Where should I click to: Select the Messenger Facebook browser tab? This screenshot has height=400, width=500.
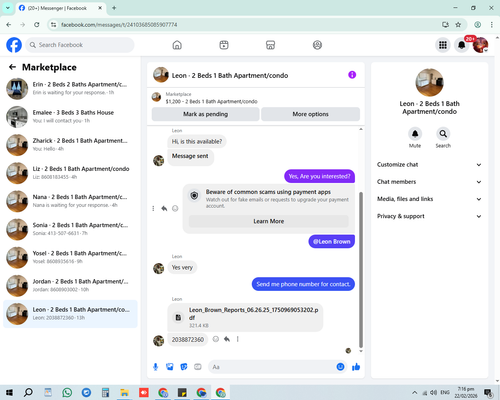pos(61,8)
